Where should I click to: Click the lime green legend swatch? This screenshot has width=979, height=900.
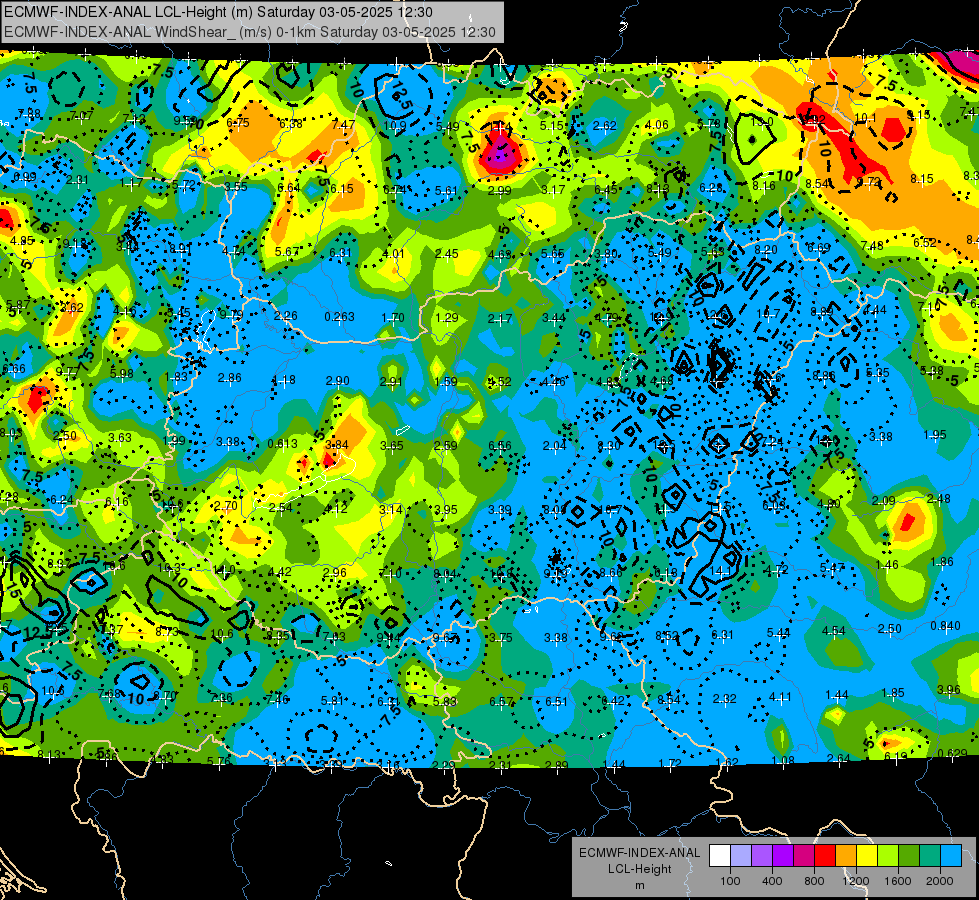(x=888, y=856)
